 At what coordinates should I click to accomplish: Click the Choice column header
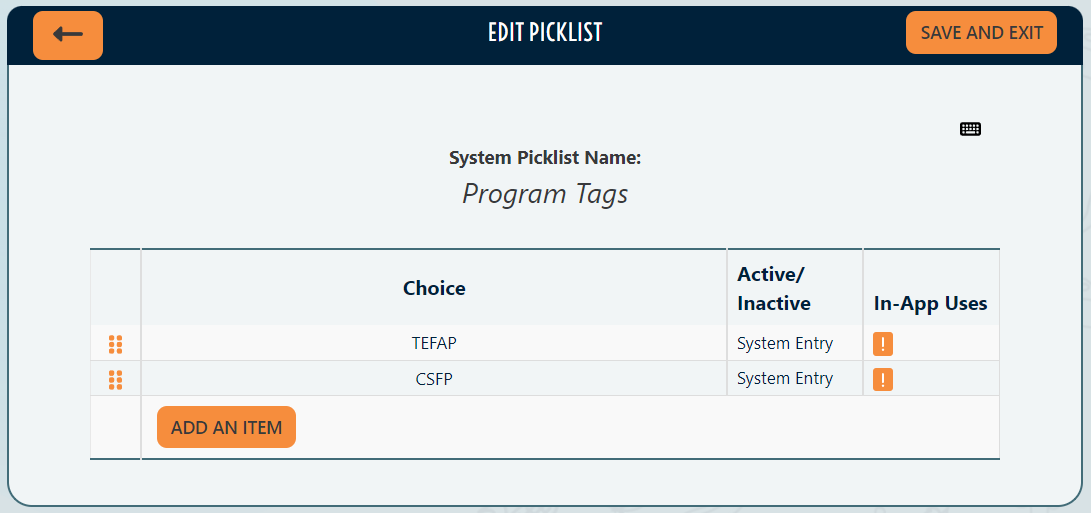click(434, 288)
